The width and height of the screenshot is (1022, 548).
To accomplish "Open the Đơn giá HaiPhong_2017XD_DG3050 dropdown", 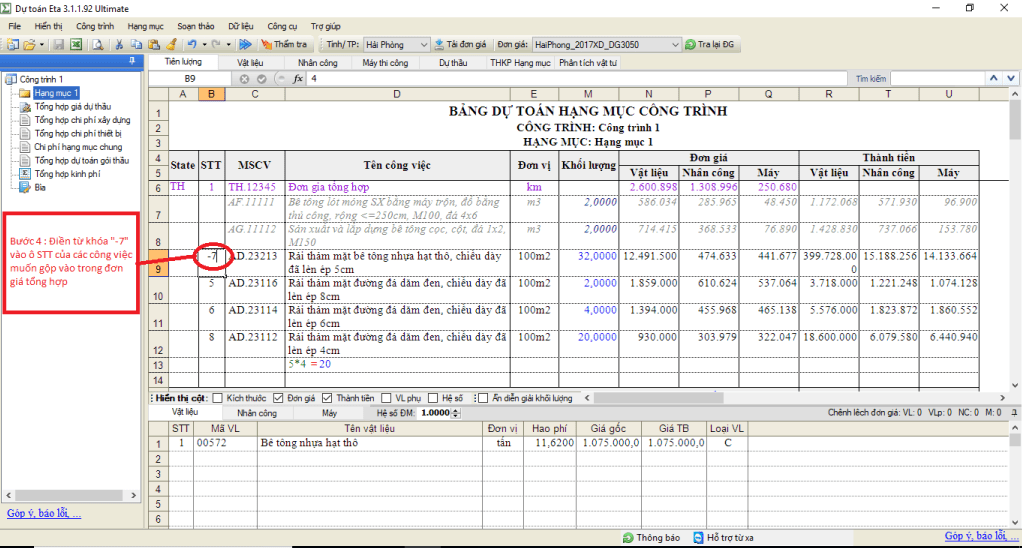I will [673, 45].
